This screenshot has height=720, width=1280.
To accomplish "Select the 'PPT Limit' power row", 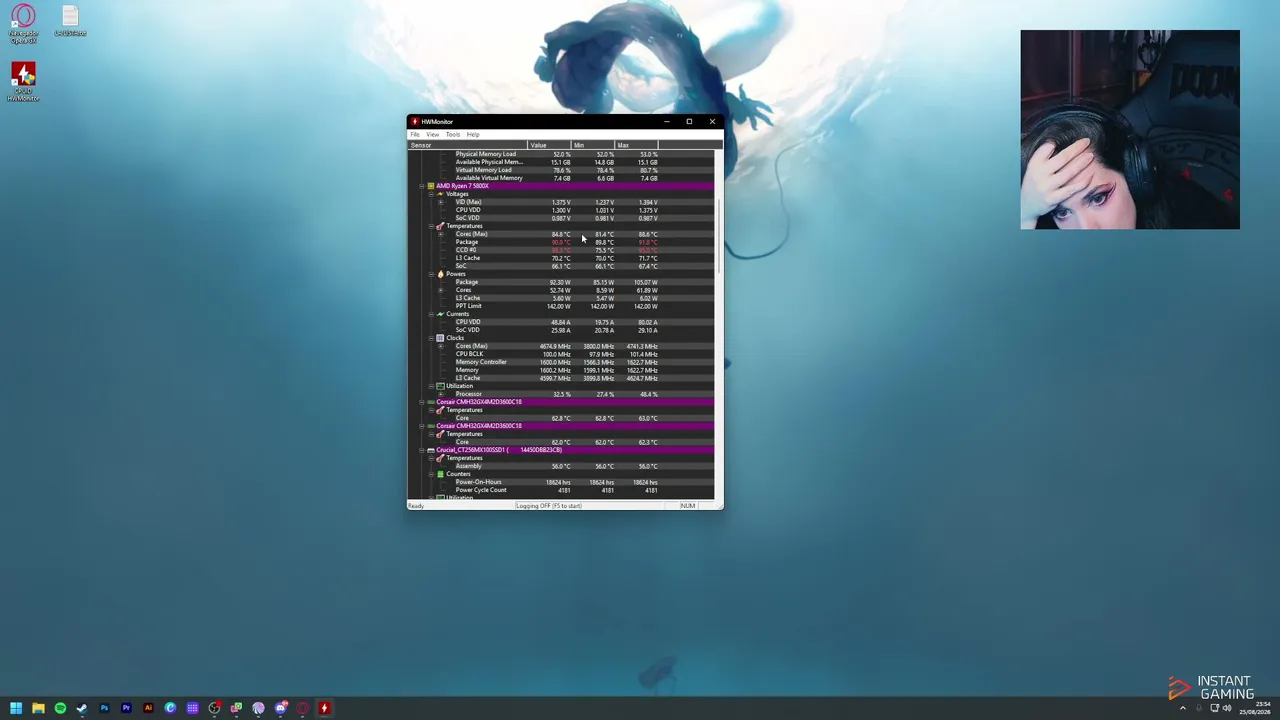I will tap(561, 306).
